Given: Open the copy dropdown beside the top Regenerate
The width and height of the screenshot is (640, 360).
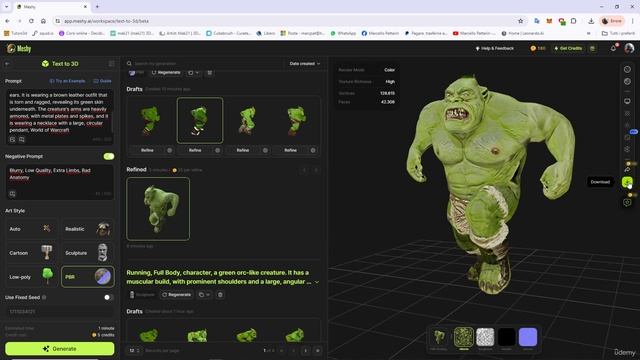Looking at the screenshot, I should coord(193,73).
